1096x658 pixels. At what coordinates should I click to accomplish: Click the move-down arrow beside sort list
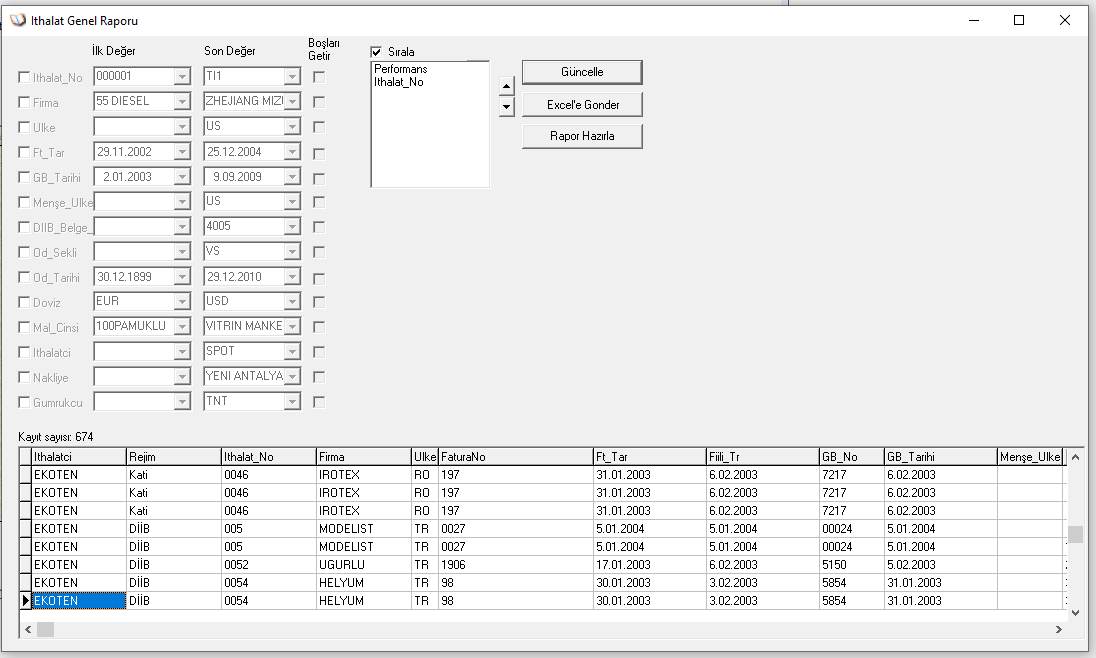[506, 106]
